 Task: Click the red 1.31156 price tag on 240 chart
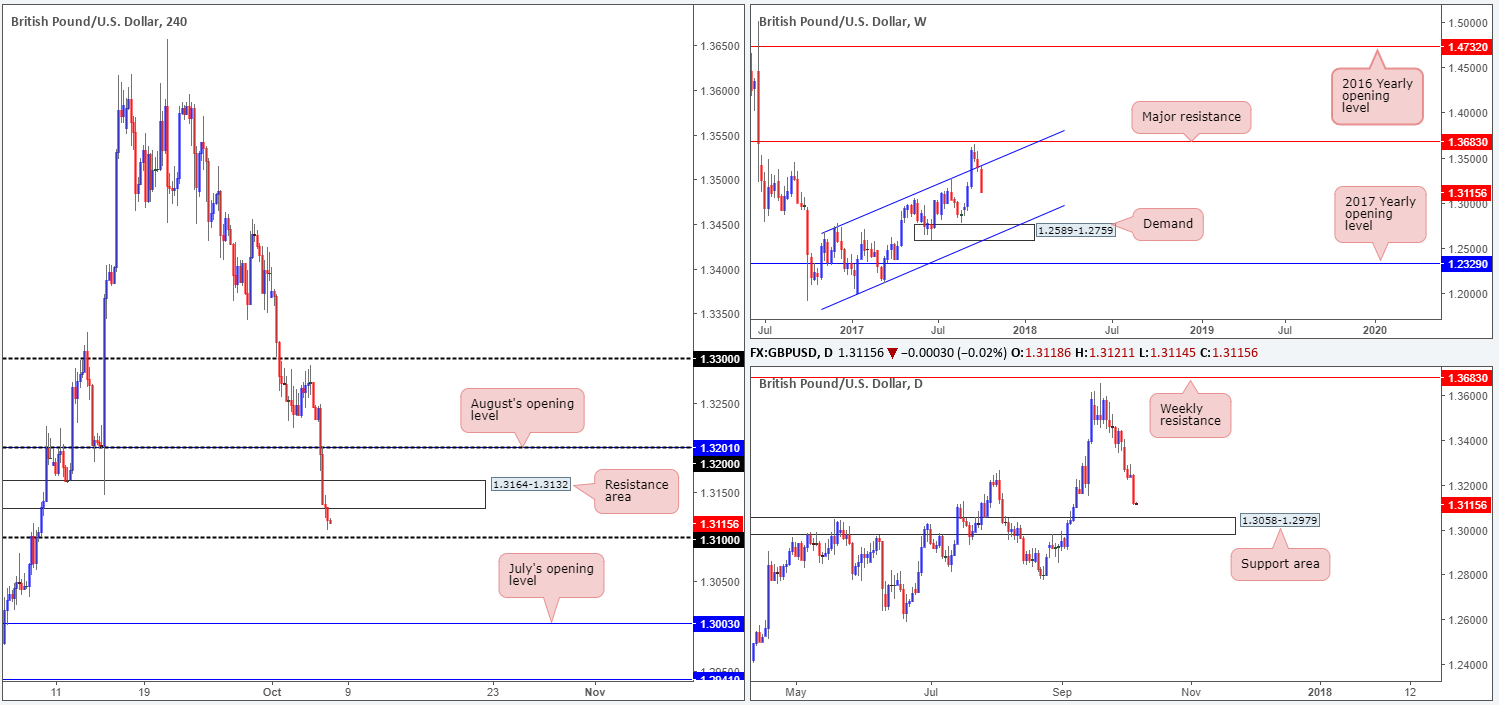coord(721,523)
